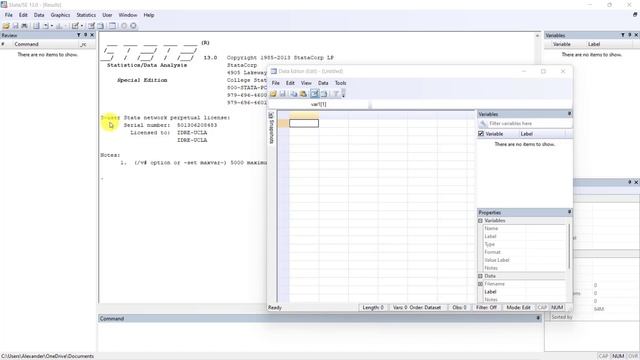Open the Data Editor Tools menu

tap(341, 83)
